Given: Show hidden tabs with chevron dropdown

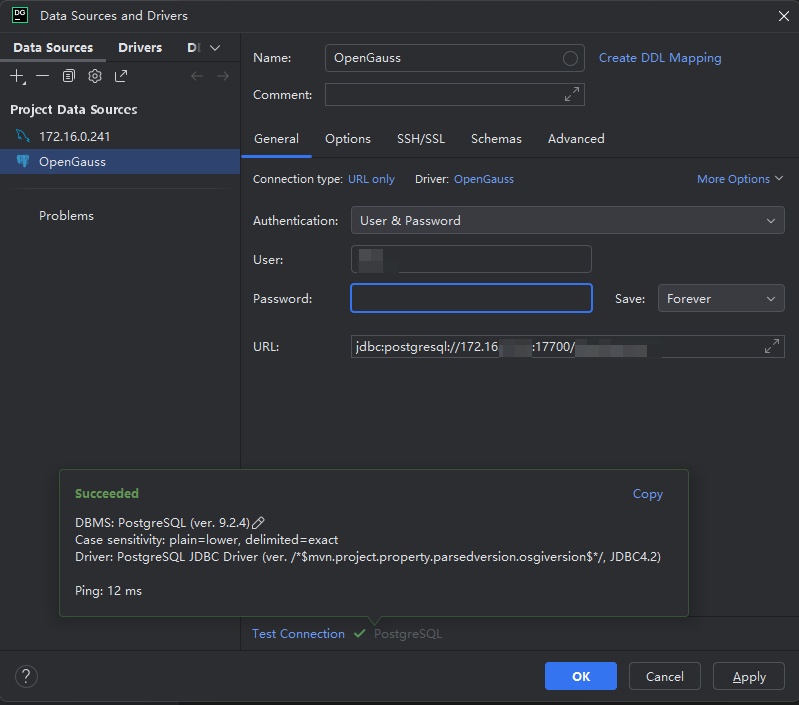Looking at the screenshot, I should point(215,48).
